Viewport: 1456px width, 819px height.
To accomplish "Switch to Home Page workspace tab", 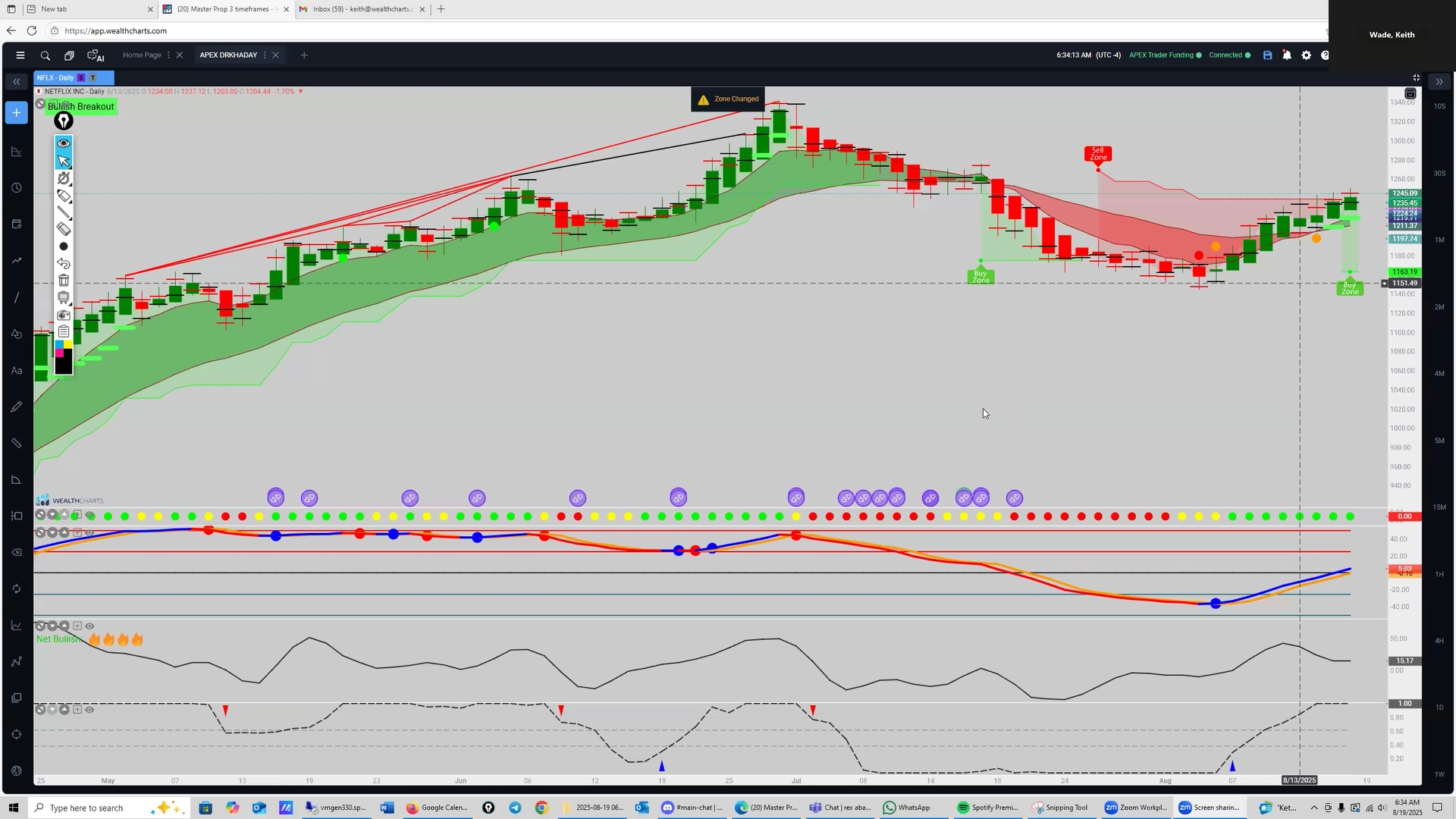I will (x=142, y=55).
